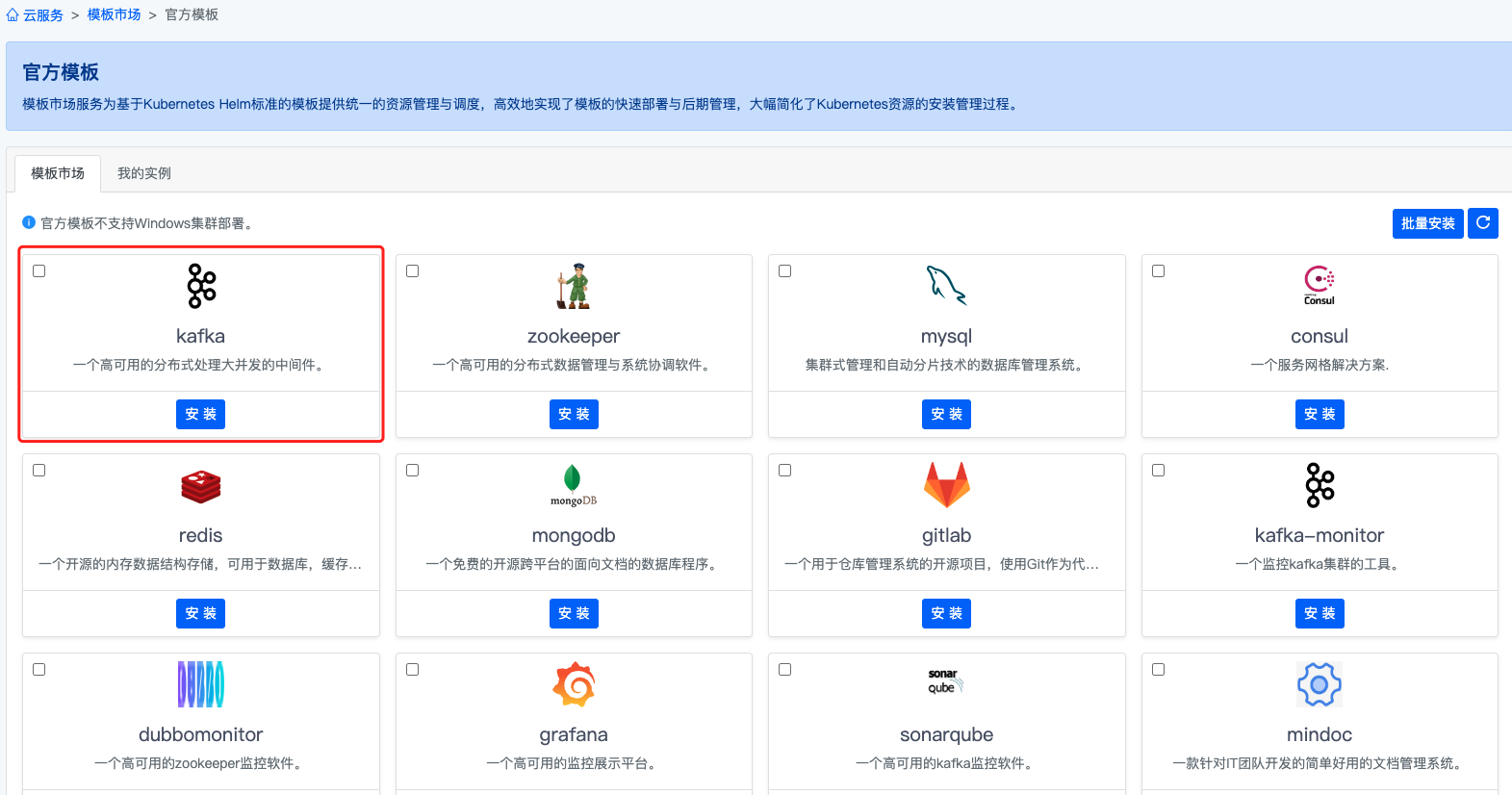Click the grafana swirl logo
This screenshot has width=1512, height=795.
[574, 684]
